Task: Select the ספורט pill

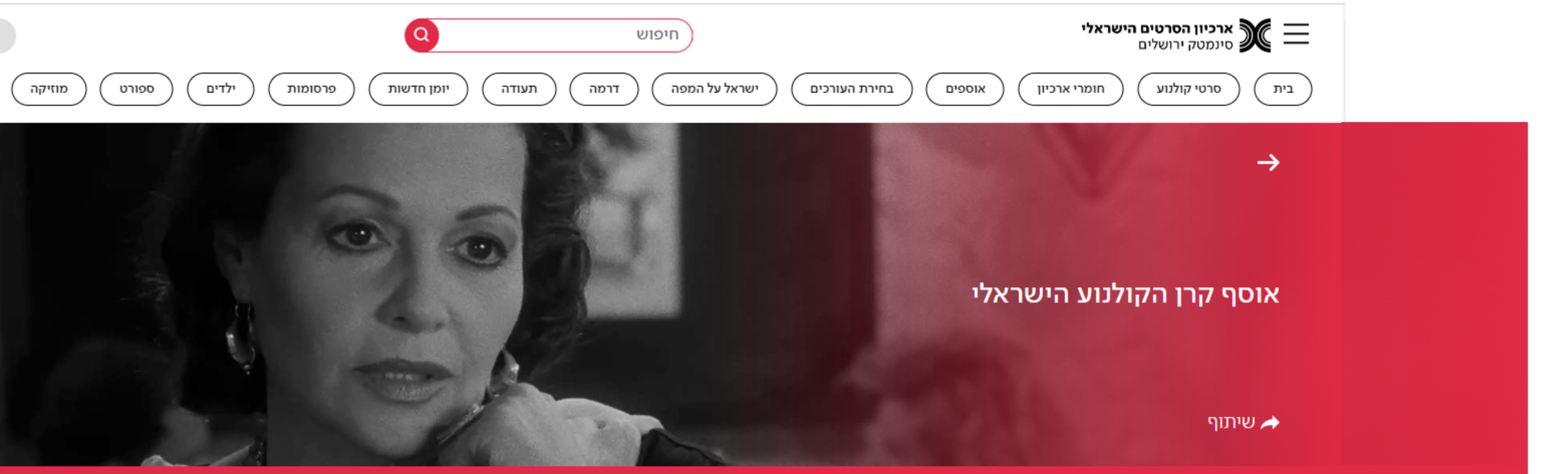Action: tap(136, 89)
